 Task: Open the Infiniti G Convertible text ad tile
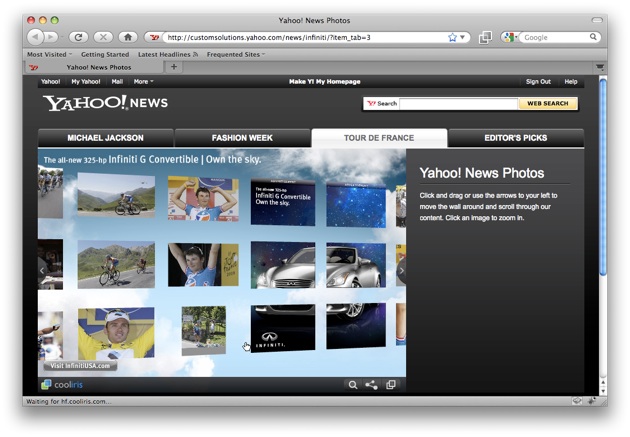(x=283, y=202)
